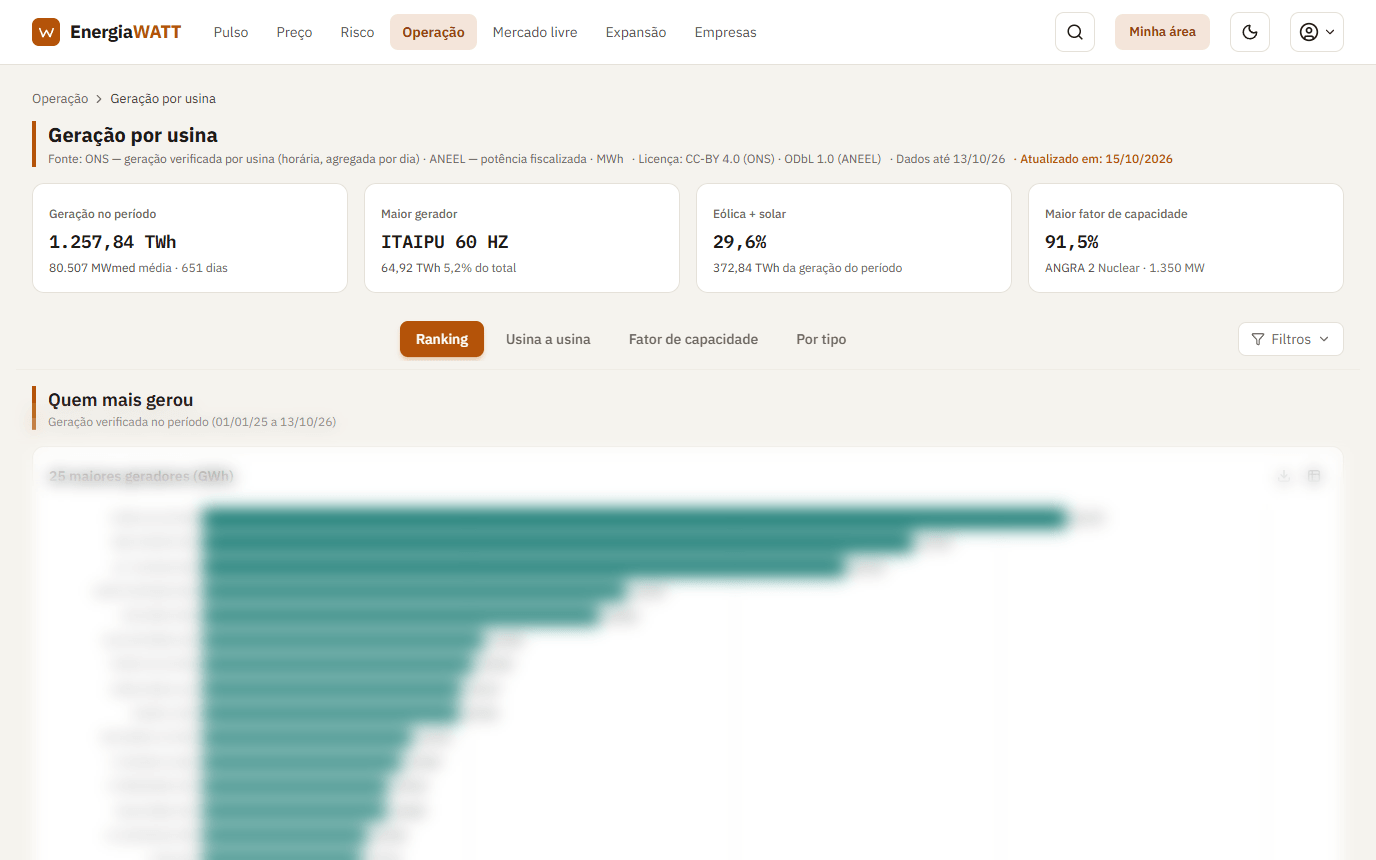The height and width of the screenshot is (860, 1376).
Task: Click the Operação breadcrumb link
Action: tap(60, 99)
